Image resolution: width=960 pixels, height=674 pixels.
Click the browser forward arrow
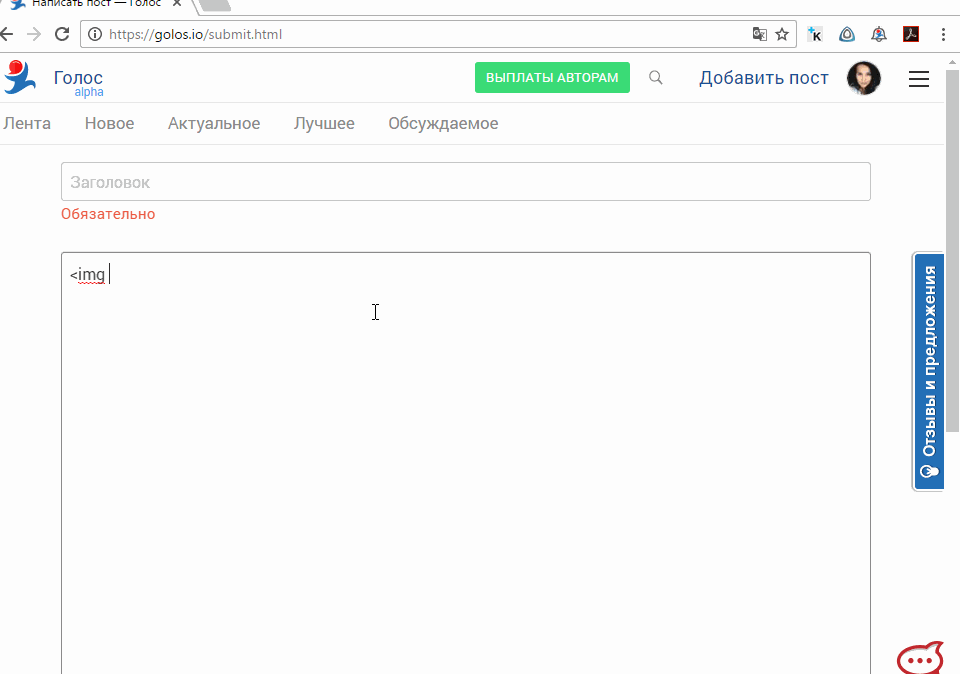(34, 34)
